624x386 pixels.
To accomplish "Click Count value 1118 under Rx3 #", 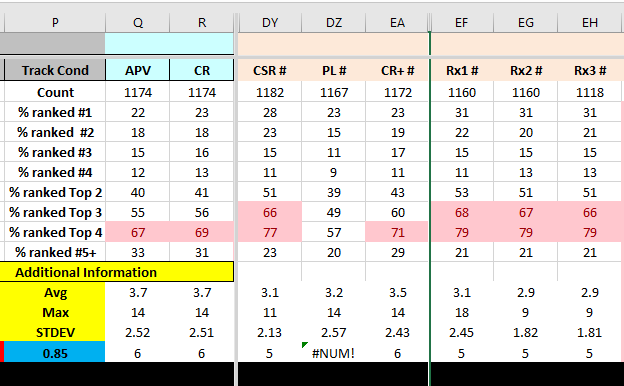I will click(590, 92).
